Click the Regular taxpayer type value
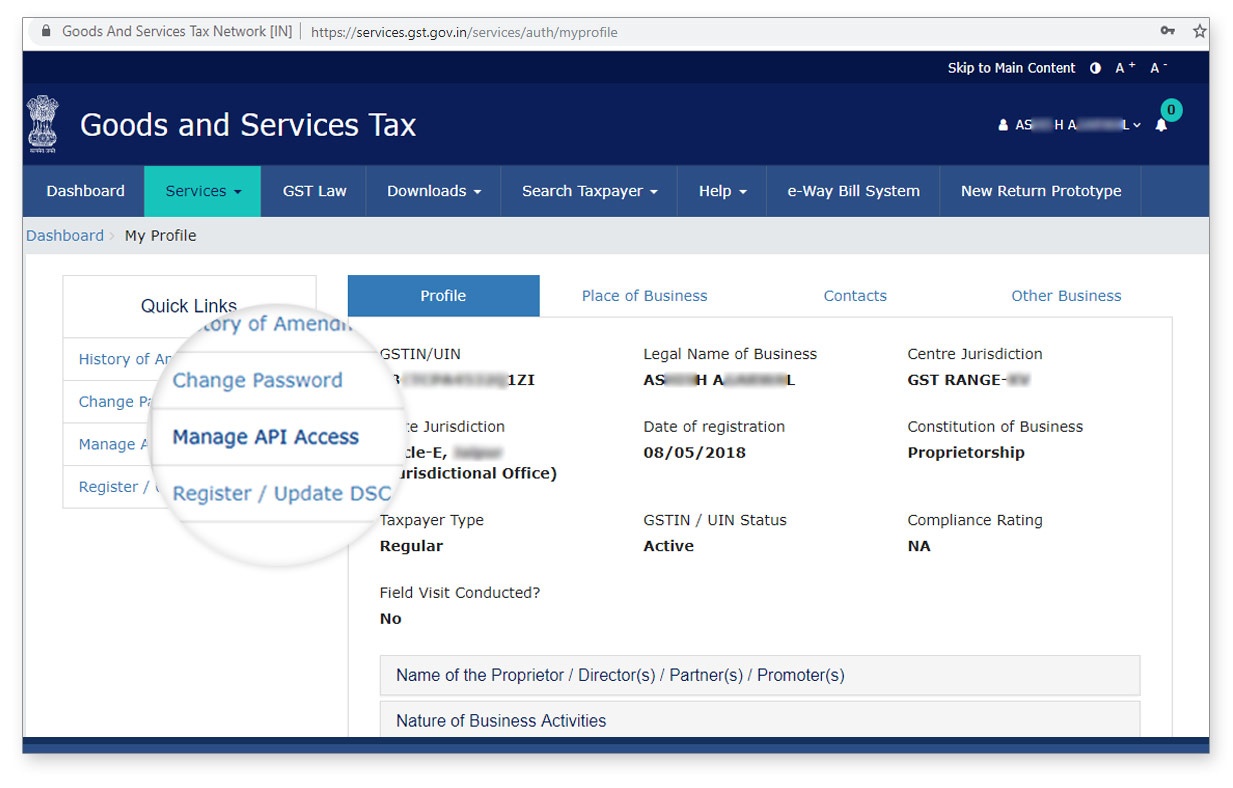 click(411, 546)
